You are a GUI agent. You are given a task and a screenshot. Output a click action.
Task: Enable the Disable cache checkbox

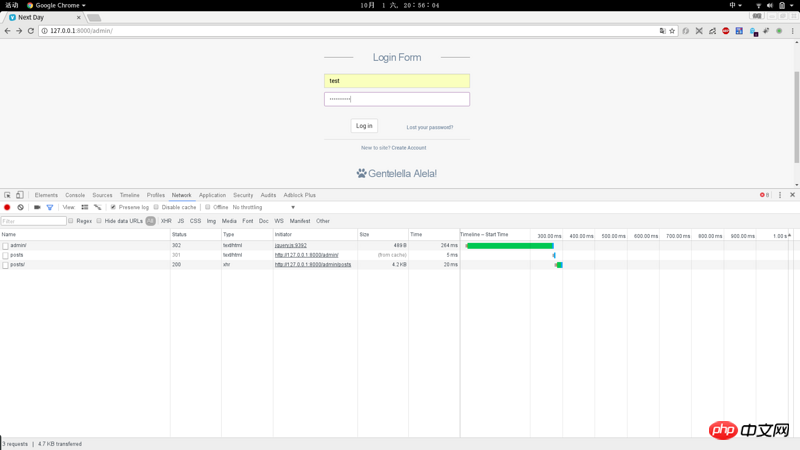(156, 207)
